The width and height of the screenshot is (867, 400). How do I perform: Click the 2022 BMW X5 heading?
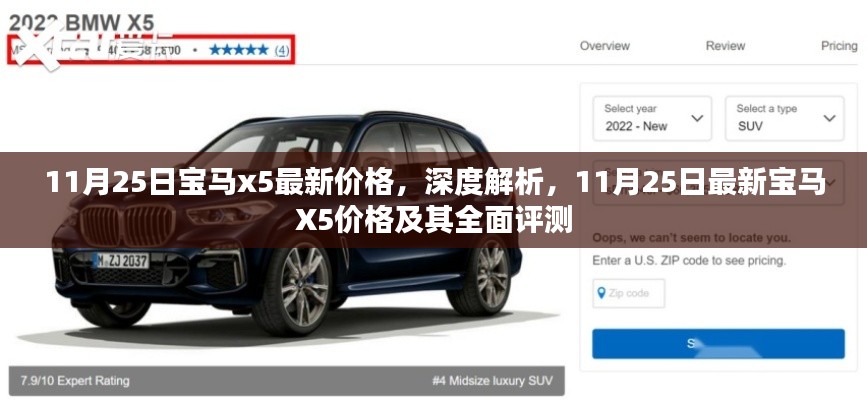pos(81,23)
